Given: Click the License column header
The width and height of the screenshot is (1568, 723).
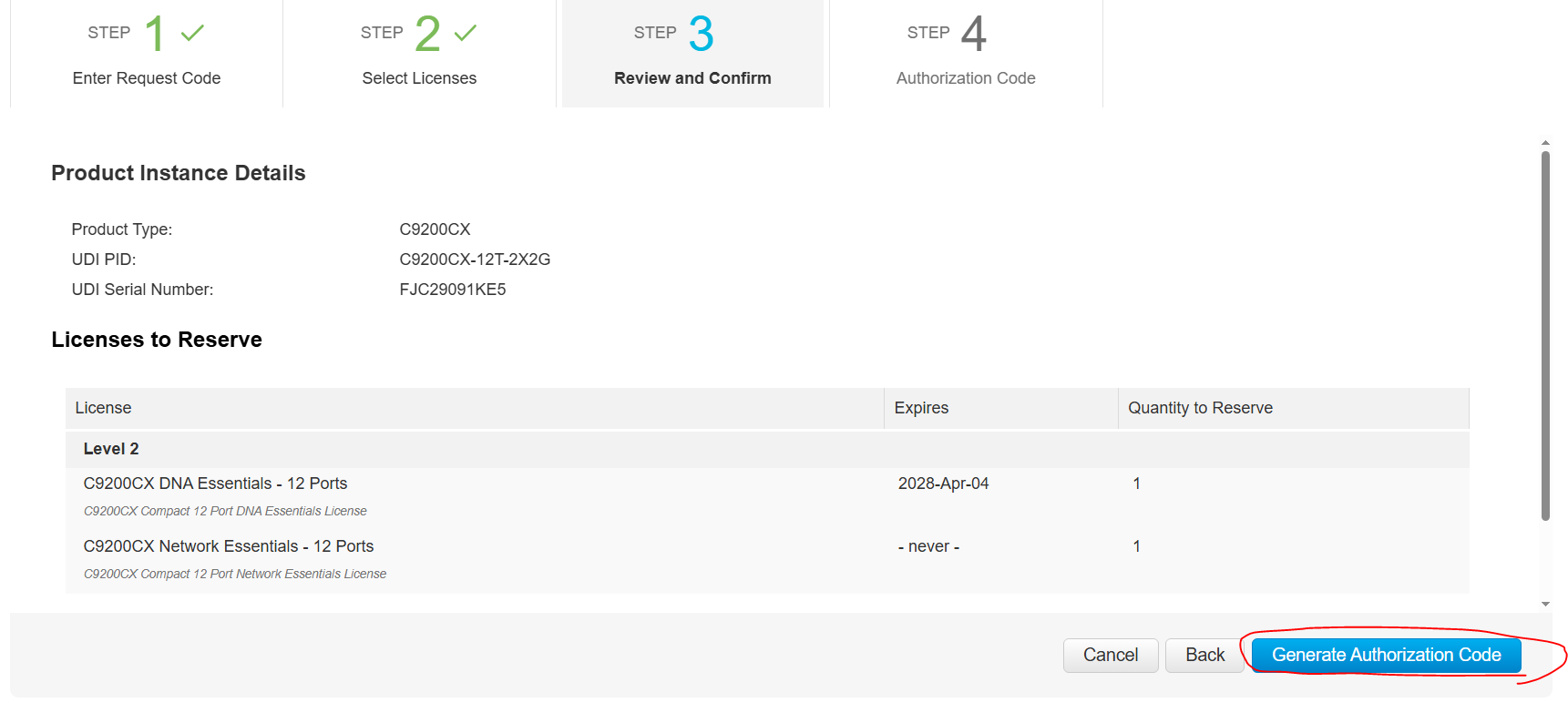Looking at the screenshot, I should tap(475, 408).
